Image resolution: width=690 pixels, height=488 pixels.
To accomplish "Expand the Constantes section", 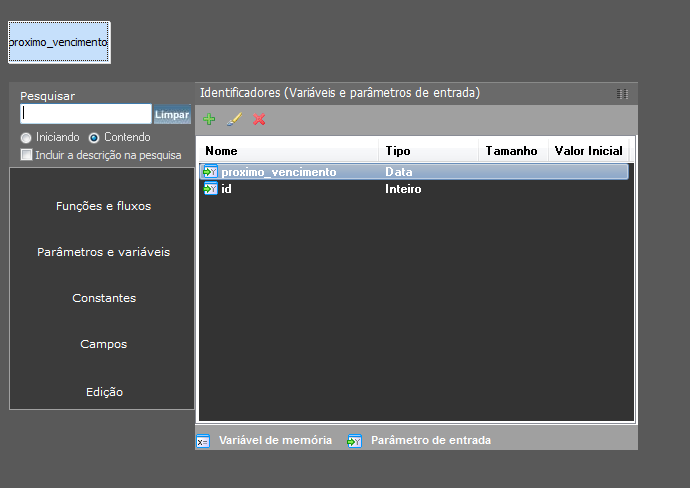I will tap(103, 298).
